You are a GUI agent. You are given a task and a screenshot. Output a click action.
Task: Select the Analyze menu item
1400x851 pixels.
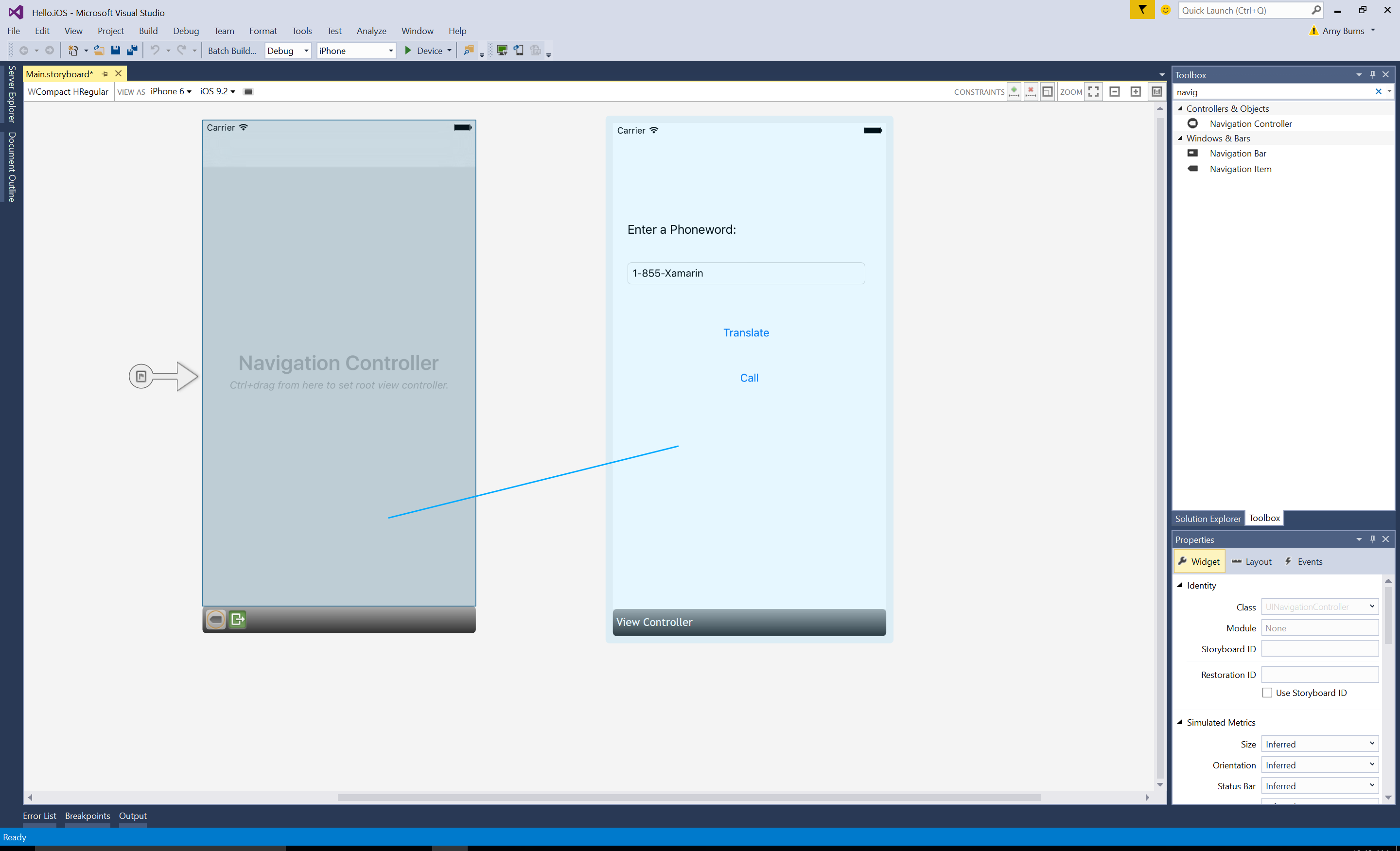[x=370, y=30]
